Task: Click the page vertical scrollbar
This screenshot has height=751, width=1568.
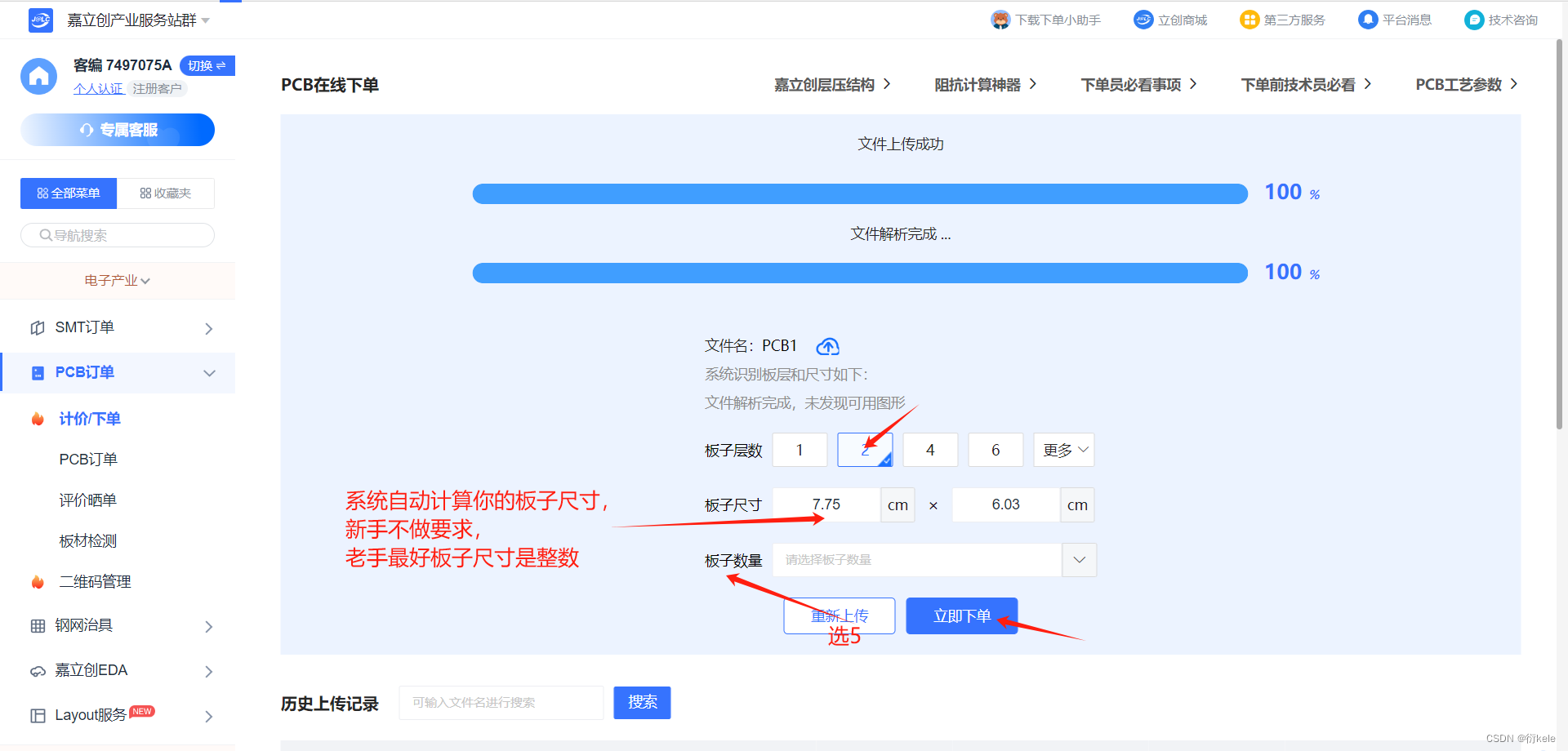Action: (1559, 235)
